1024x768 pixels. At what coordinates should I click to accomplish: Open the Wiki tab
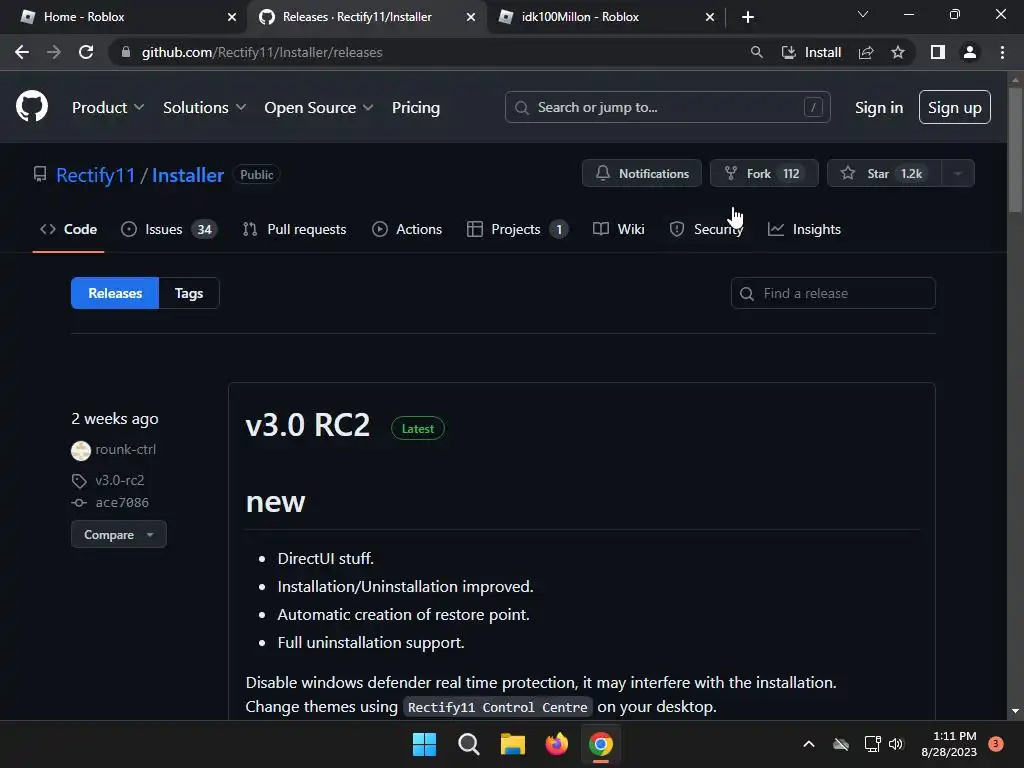tap(618, 229)
